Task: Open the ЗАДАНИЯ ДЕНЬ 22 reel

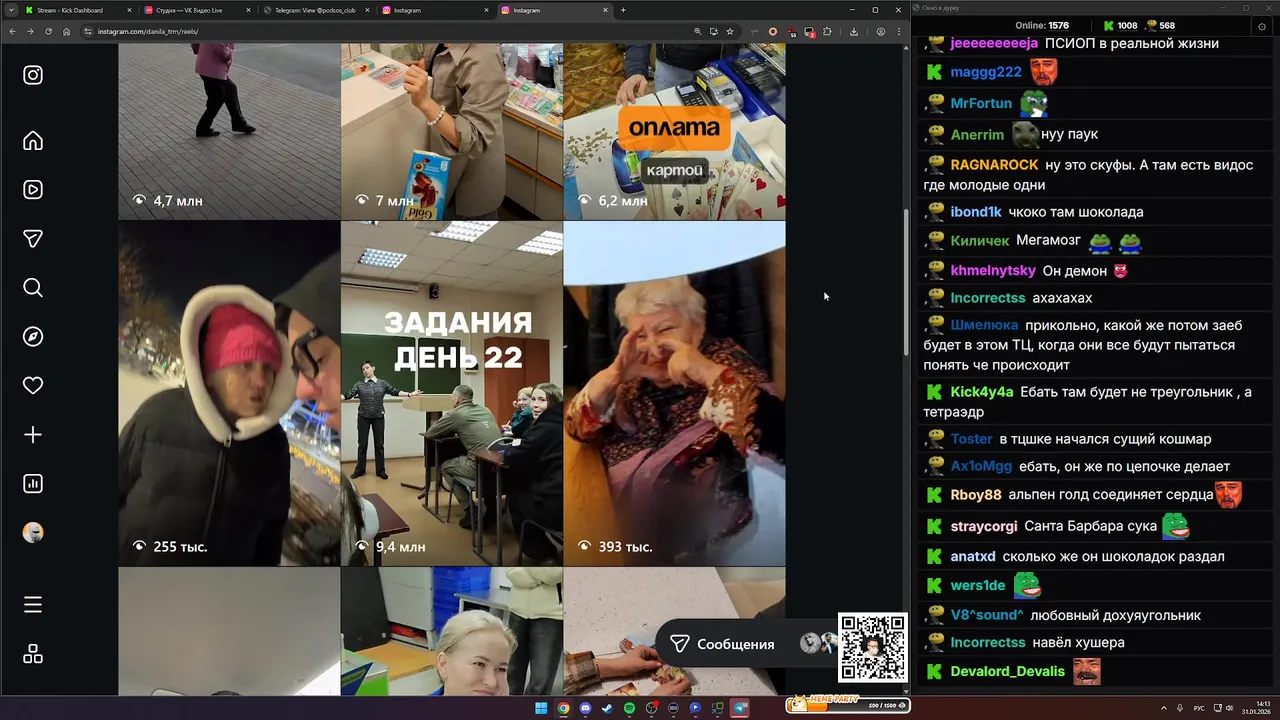Action: coord(451,393)
